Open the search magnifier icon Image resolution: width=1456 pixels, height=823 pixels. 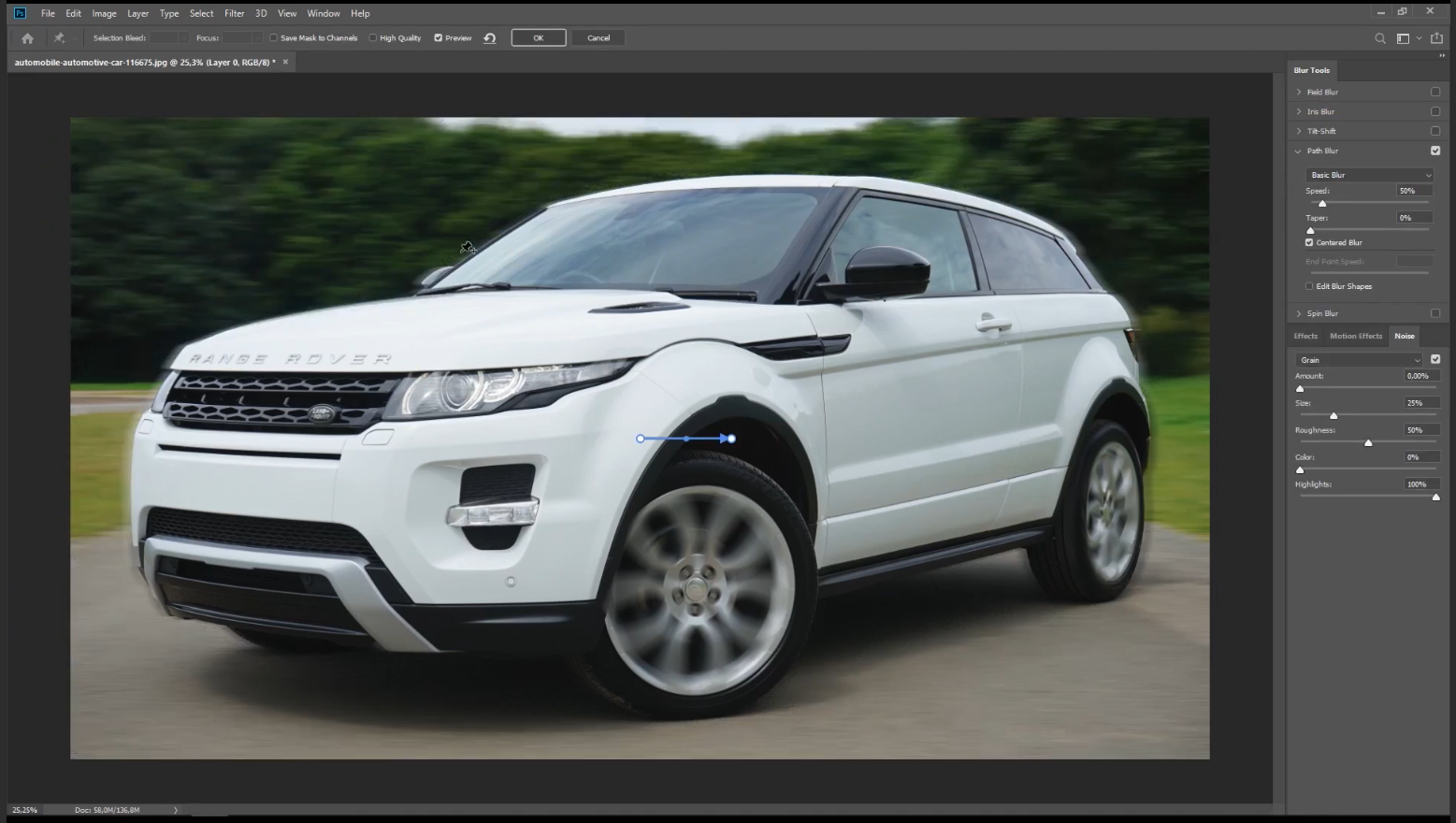[x=1380, y=38]
